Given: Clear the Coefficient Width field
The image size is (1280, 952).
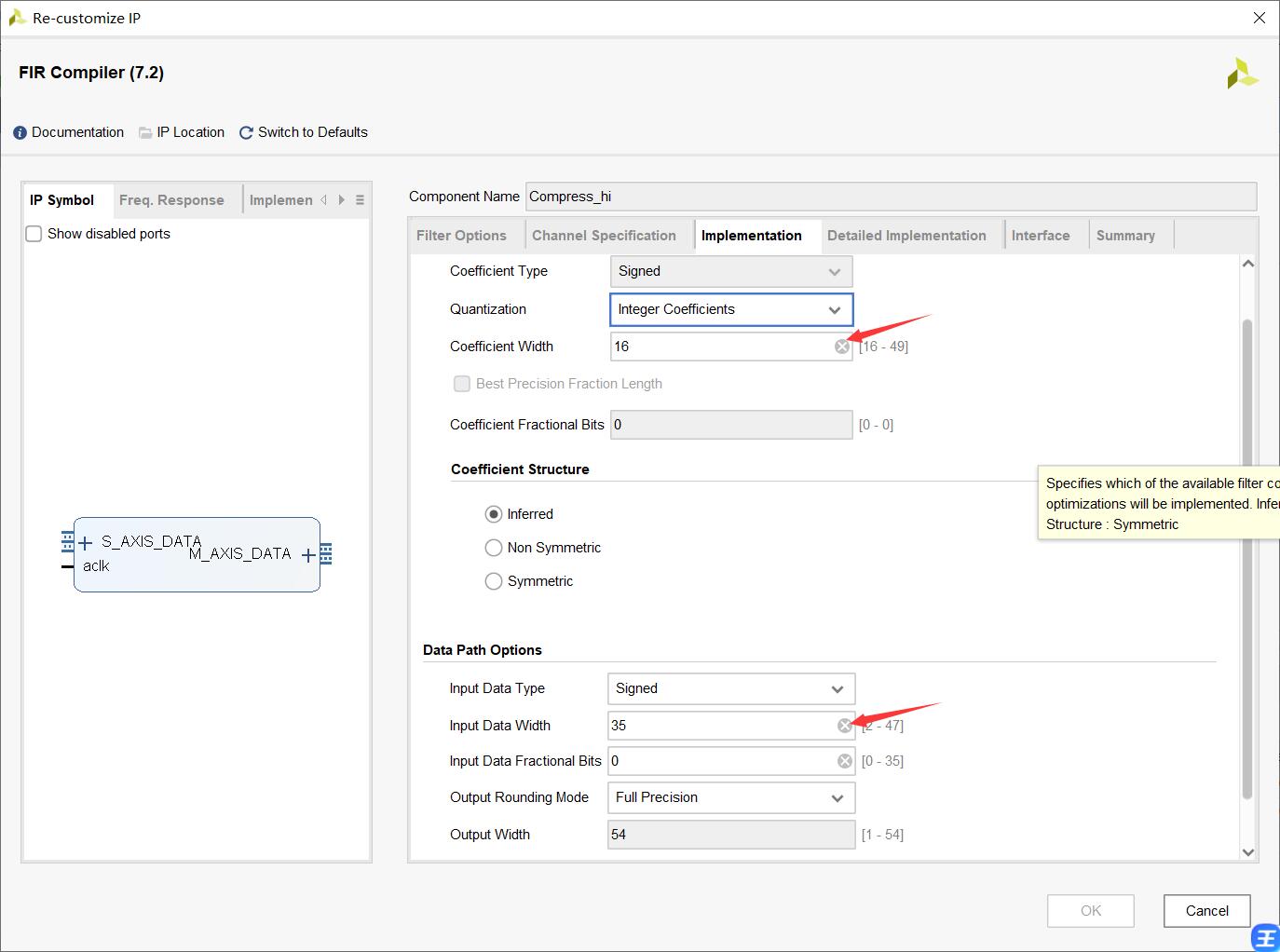Looking at the screenshot, I should point(842,347).
